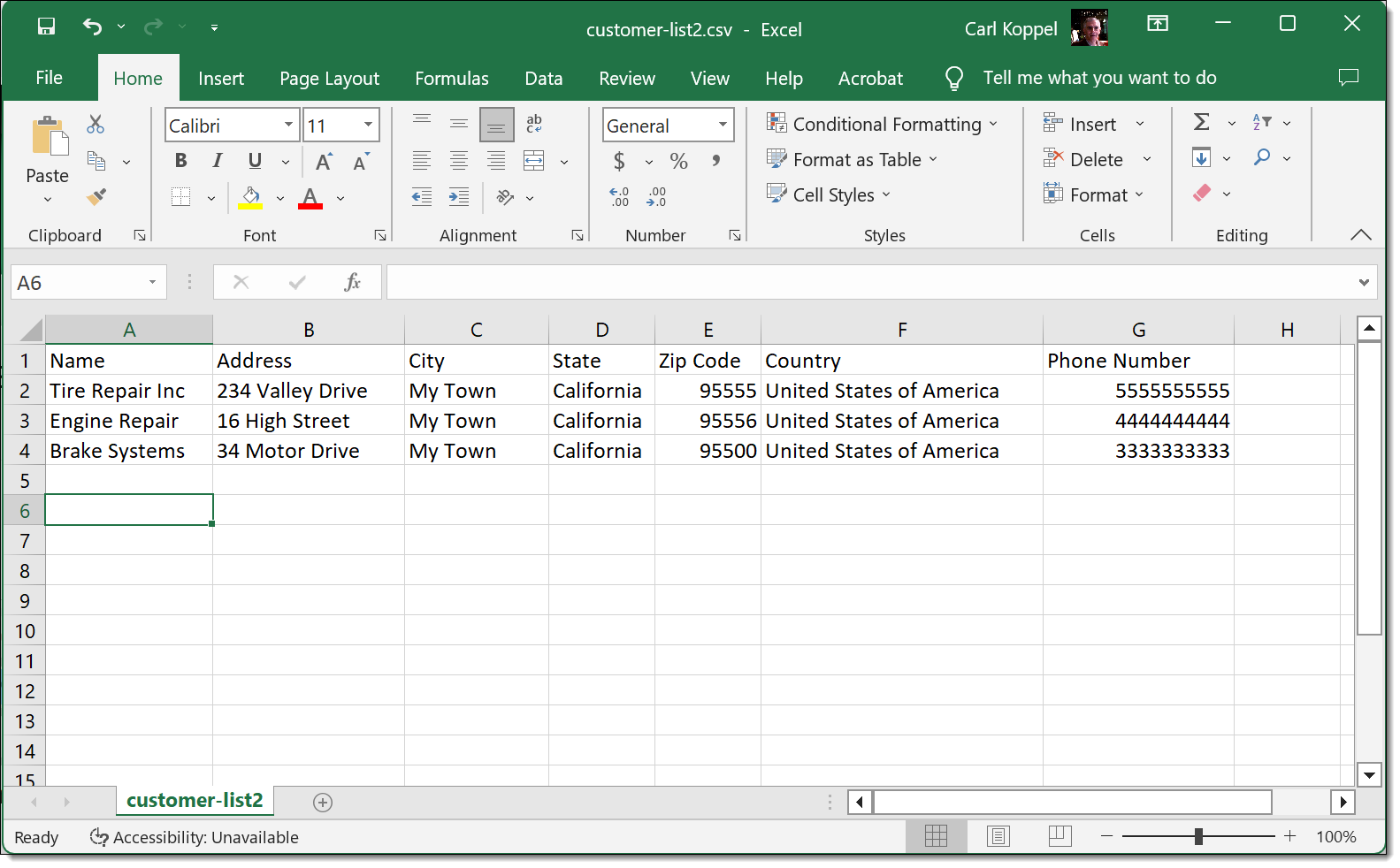Click the Decrease Decimal icon
This screenshot has width=1400, height=868.
656,196
